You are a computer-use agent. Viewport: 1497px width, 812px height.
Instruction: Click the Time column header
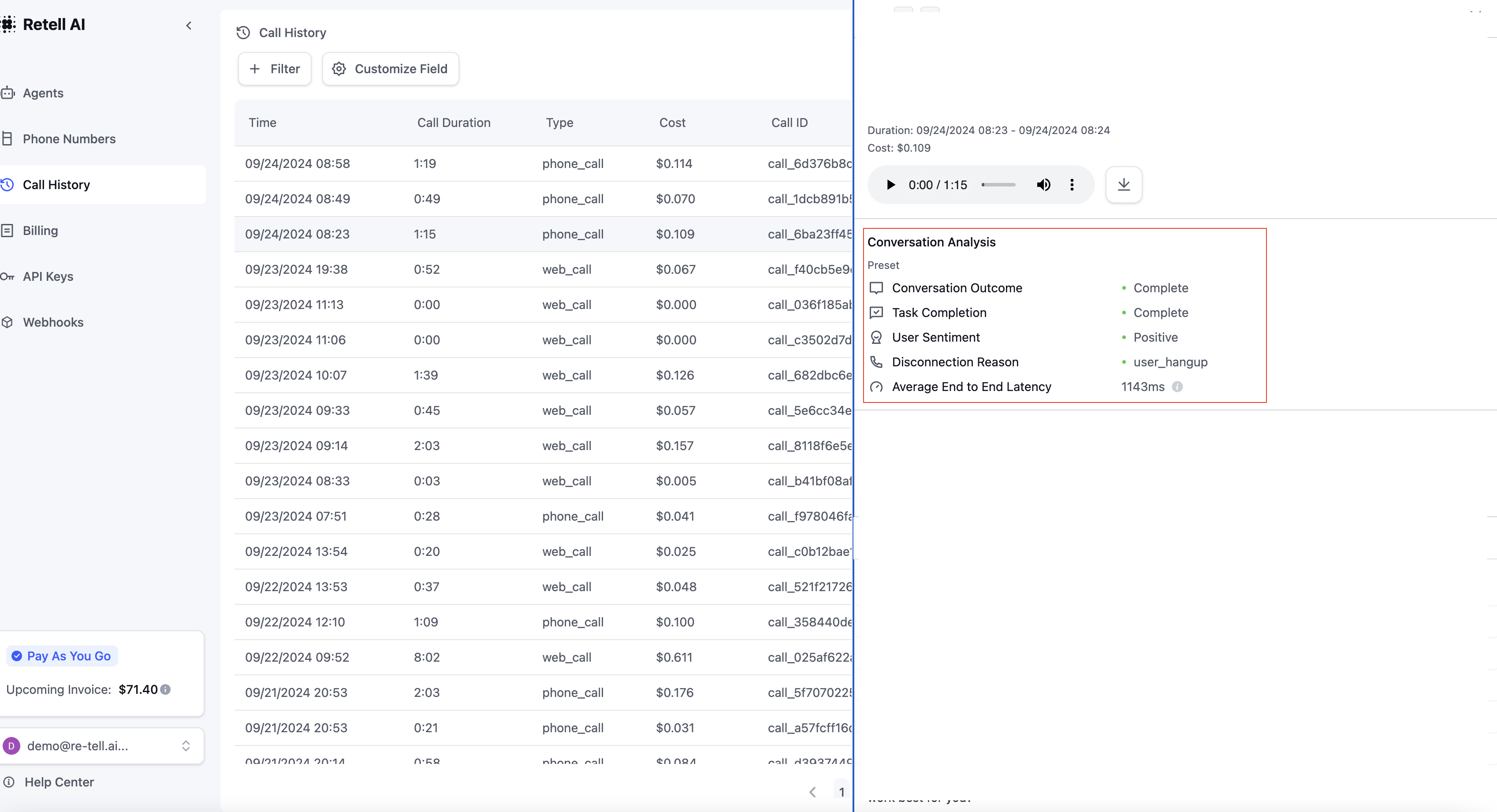tap(263, 123)
